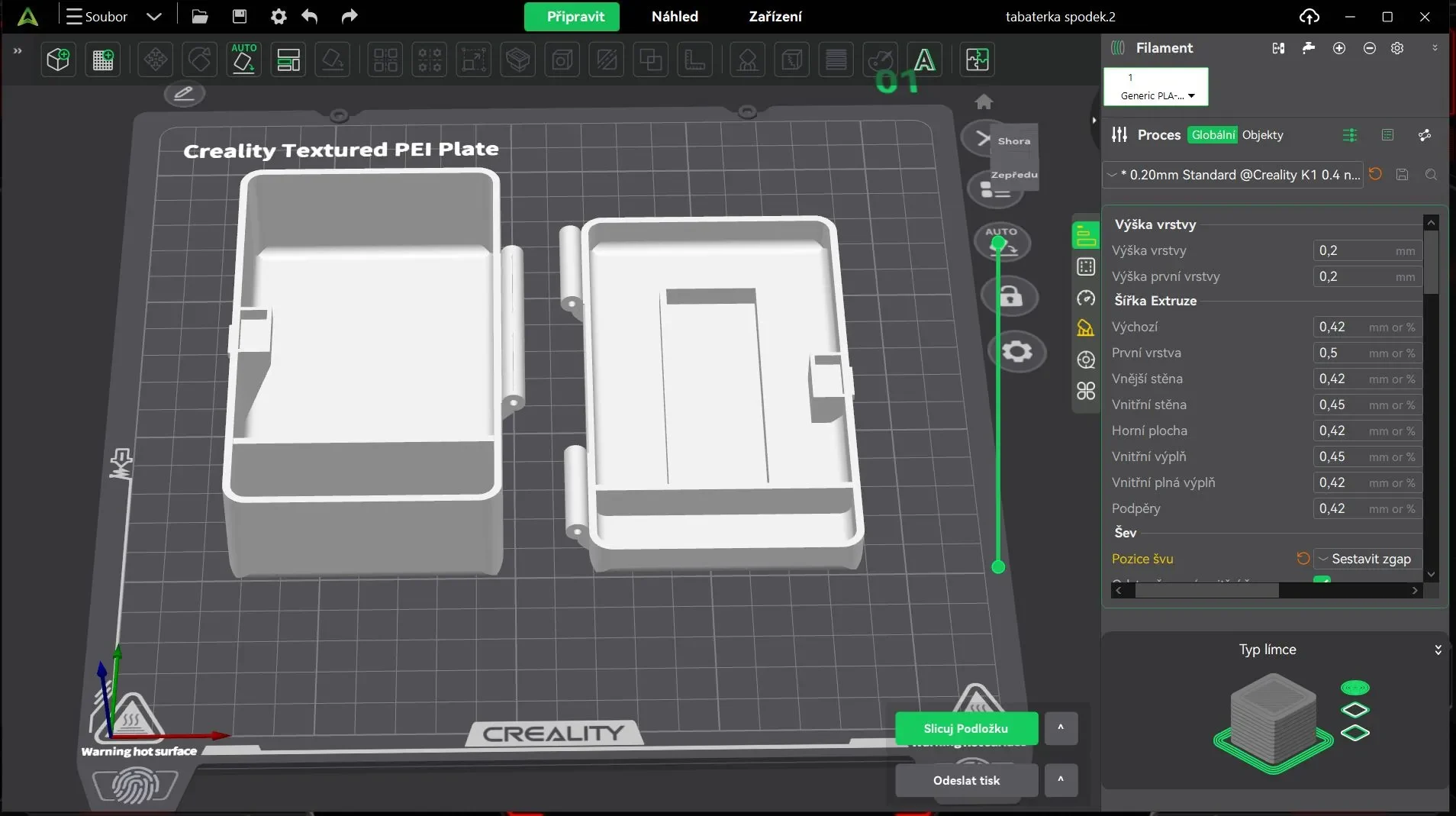The height and width of the screenshot is (816, 1456).
Task: Expand the Slicuj Podložku options arrow
Action: click(1061, 728)
